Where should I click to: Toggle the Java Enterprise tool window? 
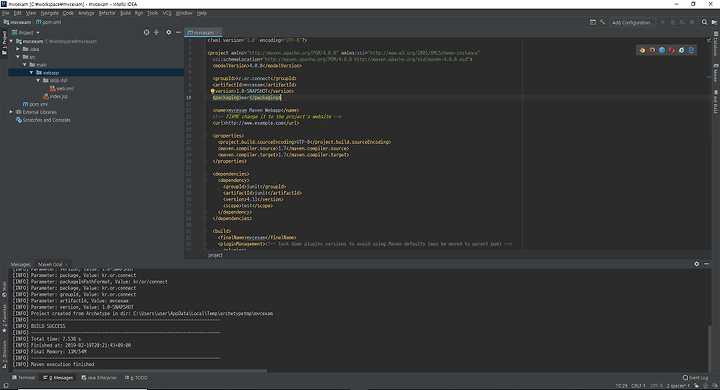coord(99,378)
